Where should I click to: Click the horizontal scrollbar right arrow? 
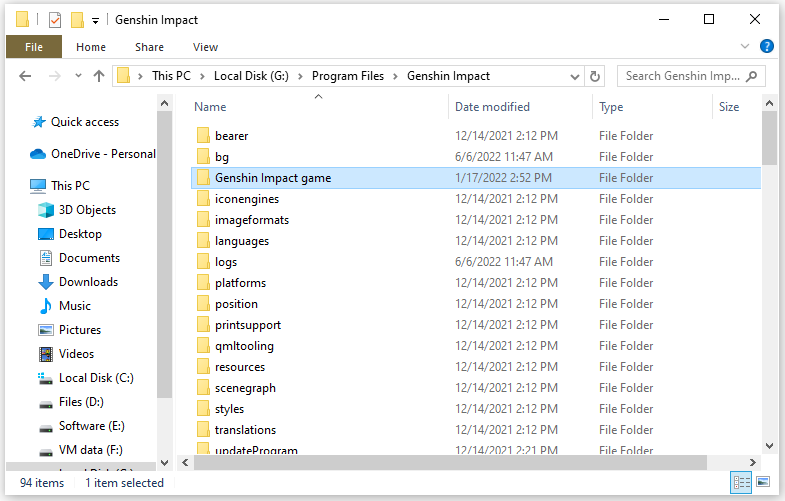tap(752, 462)
